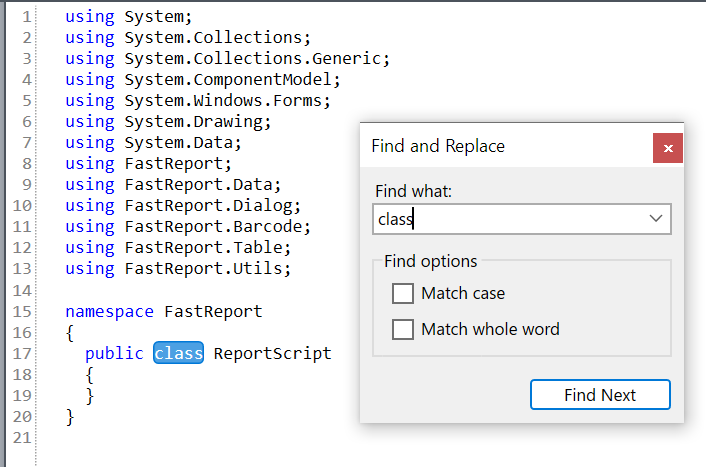Click line number 15 in the gutter
This screenshot has height=467, width=706.
coord(22,311)
